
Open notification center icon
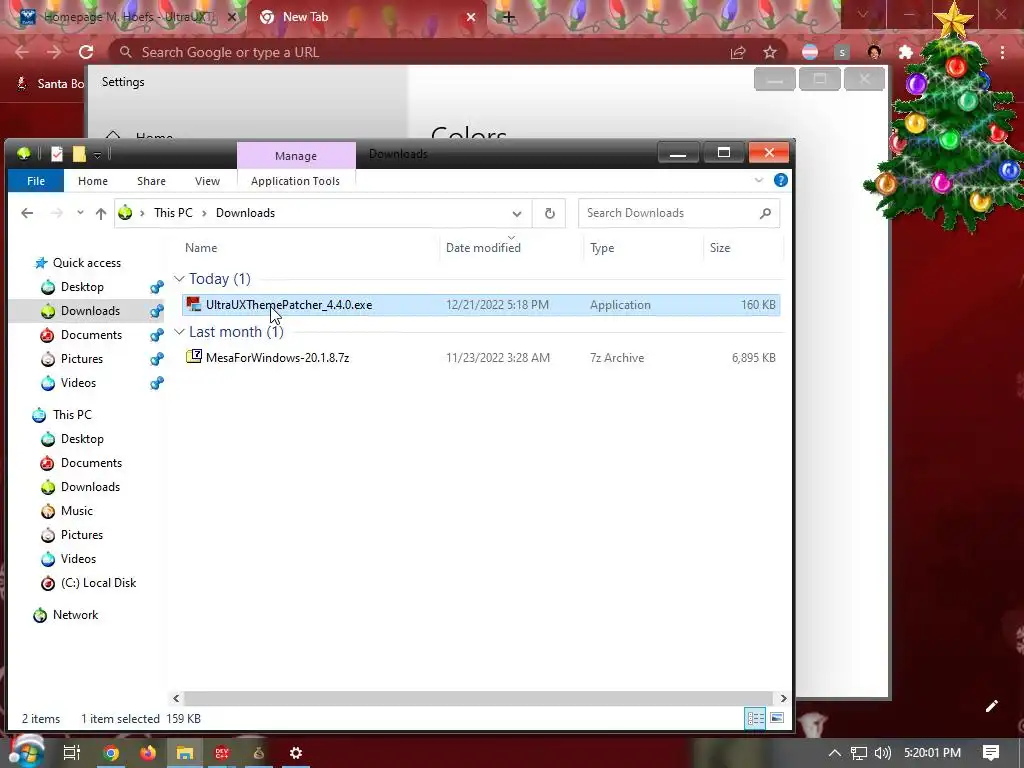[x=991, y=753]
